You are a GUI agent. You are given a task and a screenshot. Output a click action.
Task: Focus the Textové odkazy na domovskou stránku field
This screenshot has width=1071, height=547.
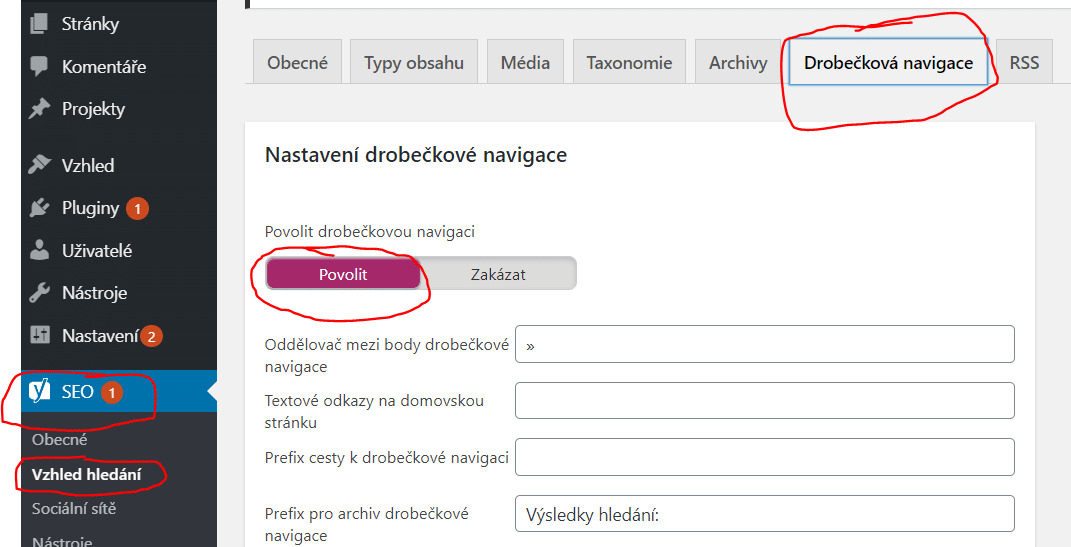pos(764,400)
